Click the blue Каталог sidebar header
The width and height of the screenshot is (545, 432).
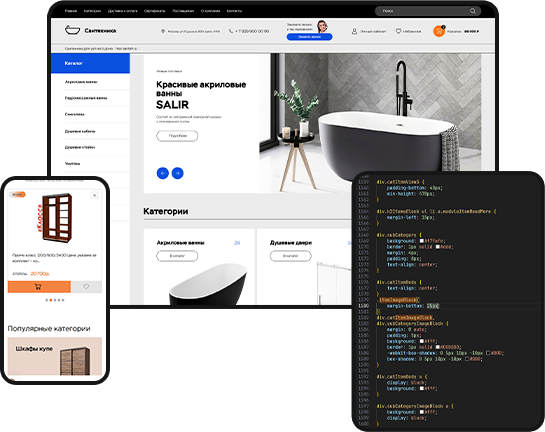pos(90,63)
